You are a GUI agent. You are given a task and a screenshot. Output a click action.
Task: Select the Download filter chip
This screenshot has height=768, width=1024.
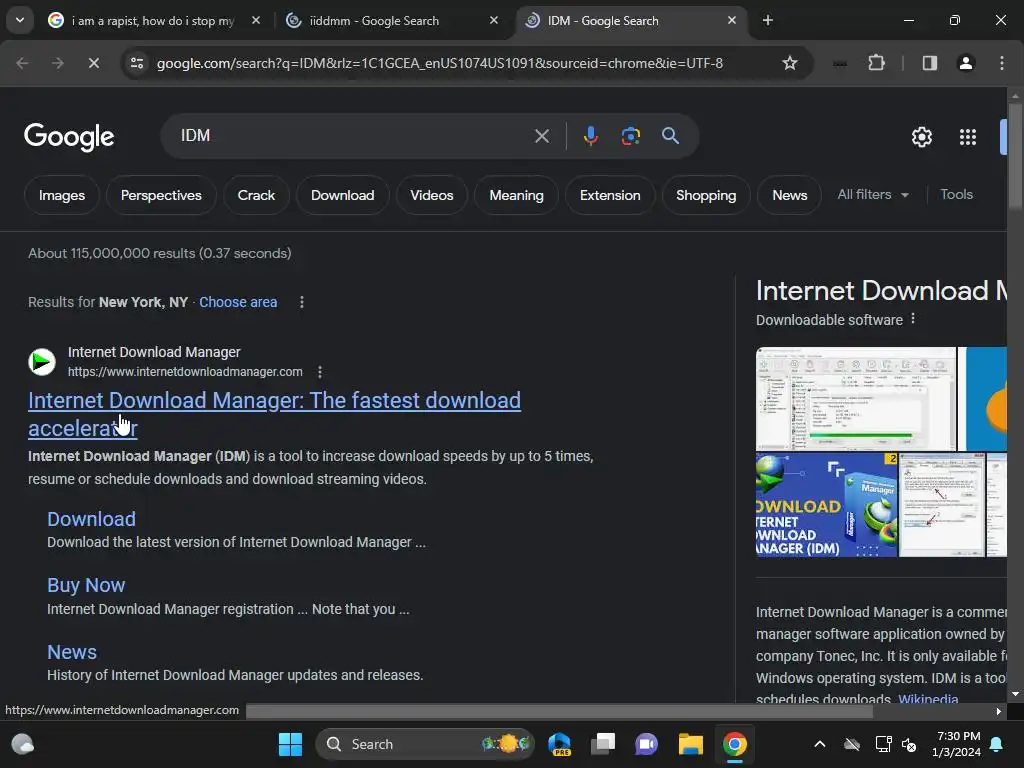pyautogui.click(x=343, y=195)
